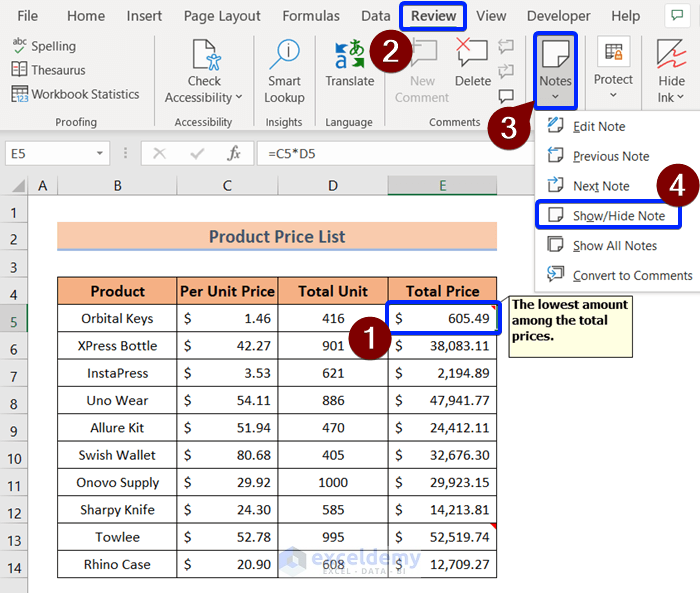The height and width of the screenshot is (593, 700).
Task: Open the Page Layout tab
Action: point(222,16)
